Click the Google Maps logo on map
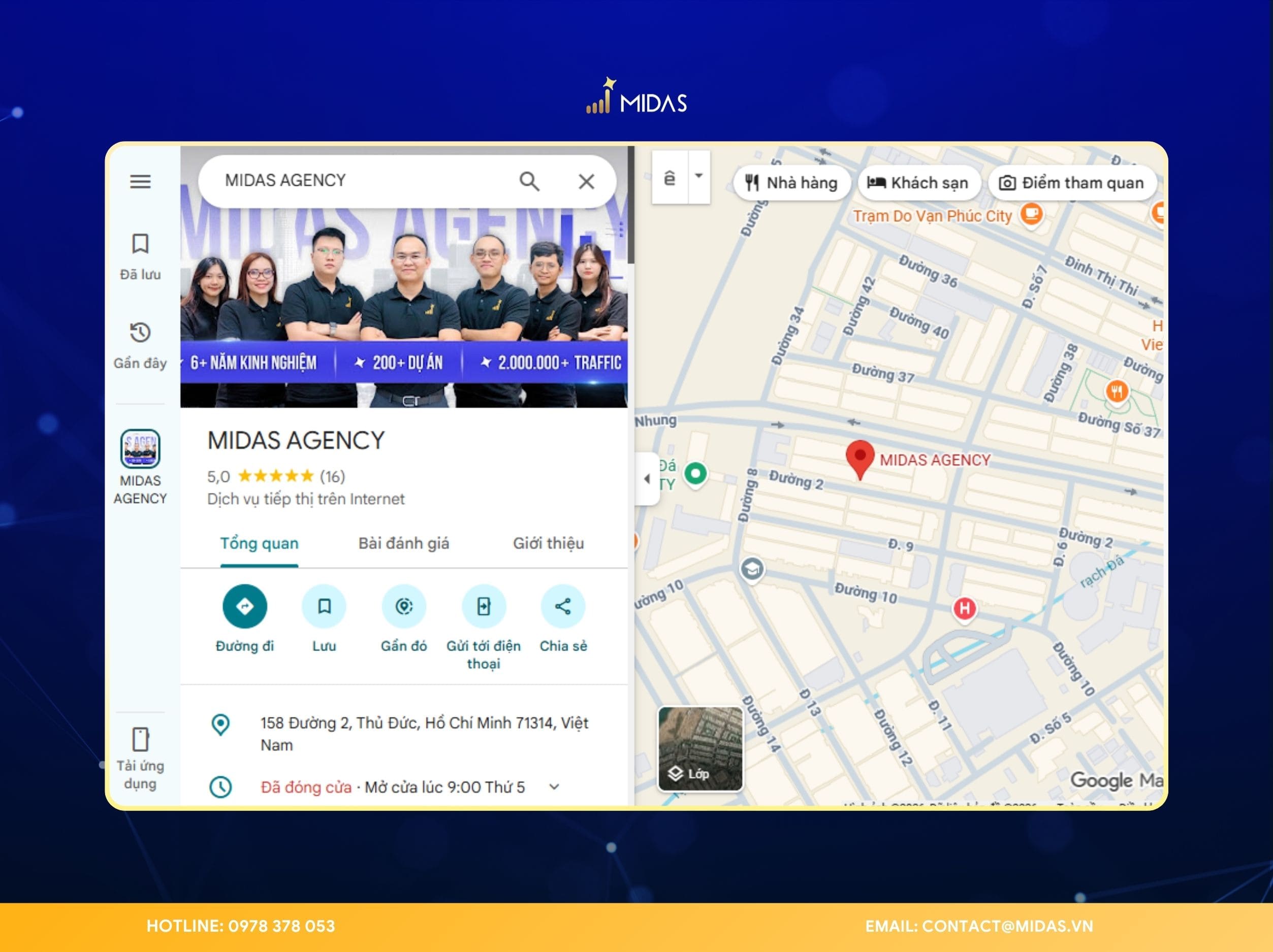This screenshot has width=1273, height=952. click(1117, 780)
